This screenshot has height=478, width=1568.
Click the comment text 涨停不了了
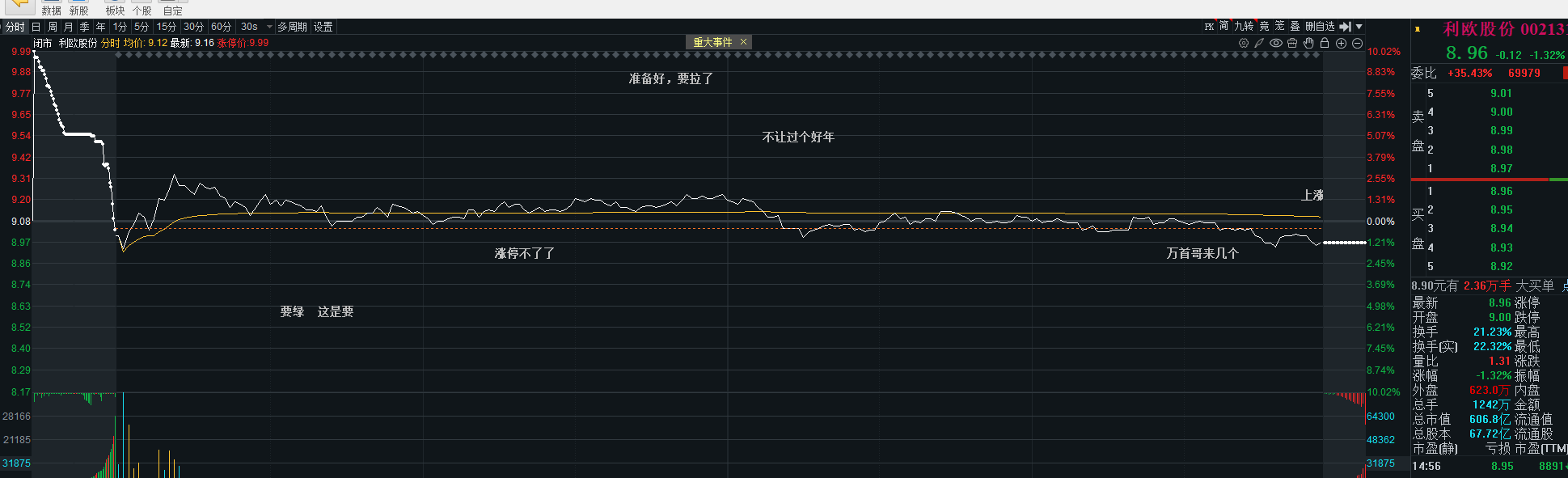pos(525,253)
